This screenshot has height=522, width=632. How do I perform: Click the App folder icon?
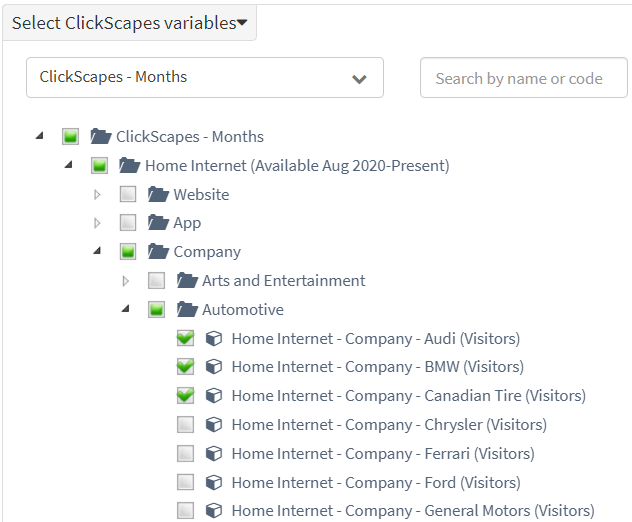click(158, 223)
